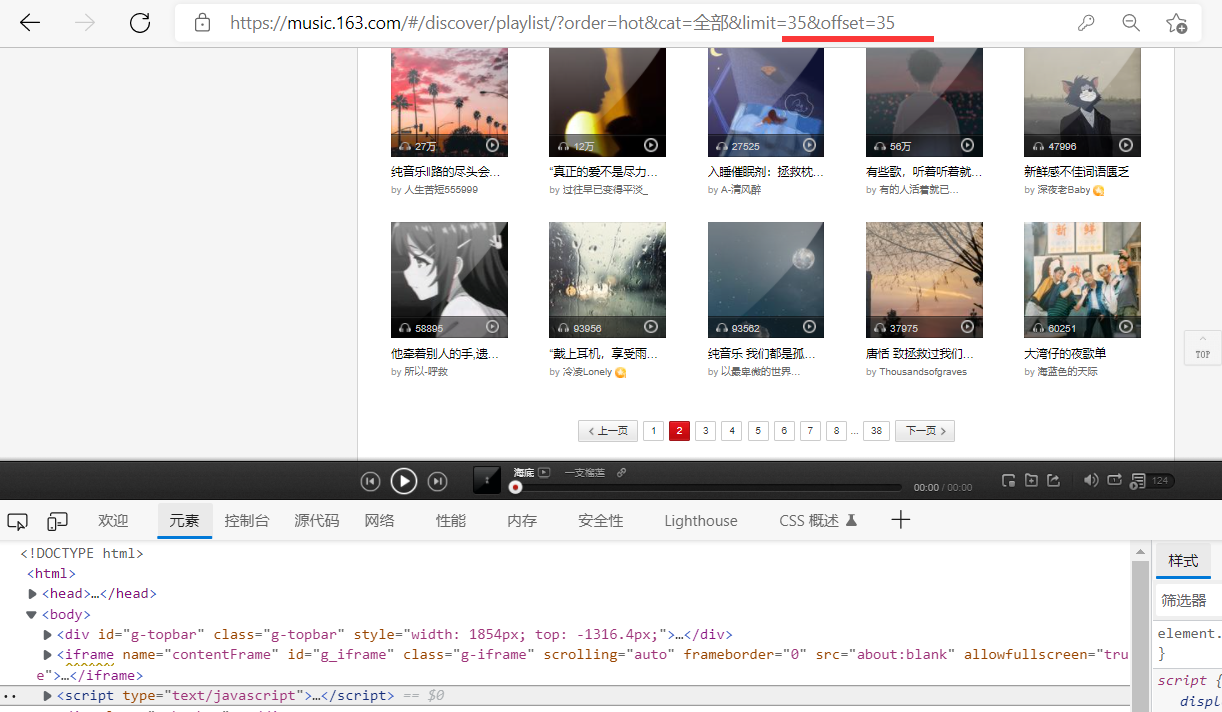The width and height of the screenshot is (1222, 712).
Task: Collapse the body element in the DOM tree
Action: click(x=32, y=615)
